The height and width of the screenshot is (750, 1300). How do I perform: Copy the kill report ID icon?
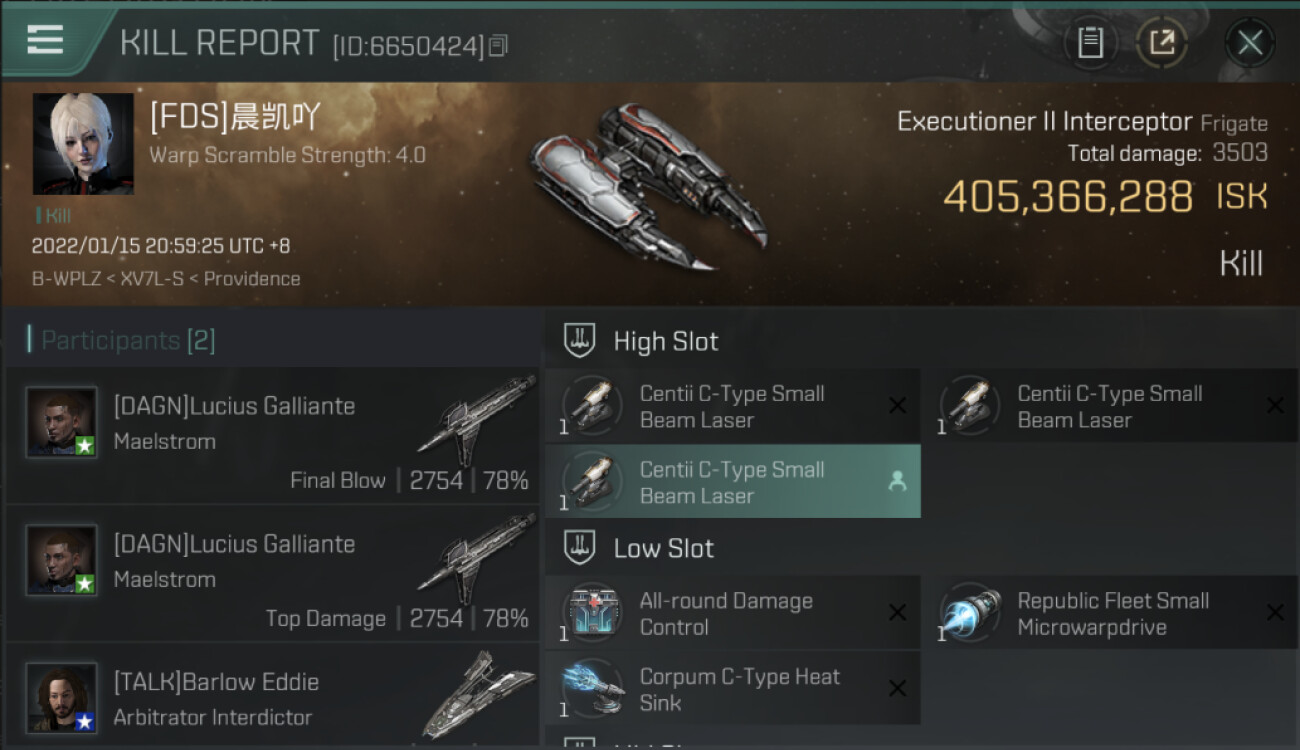click(498, 45)
